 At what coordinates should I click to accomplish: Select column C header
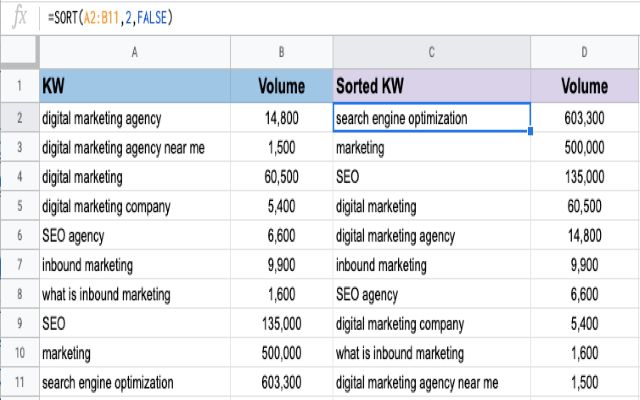pos(431,51)
